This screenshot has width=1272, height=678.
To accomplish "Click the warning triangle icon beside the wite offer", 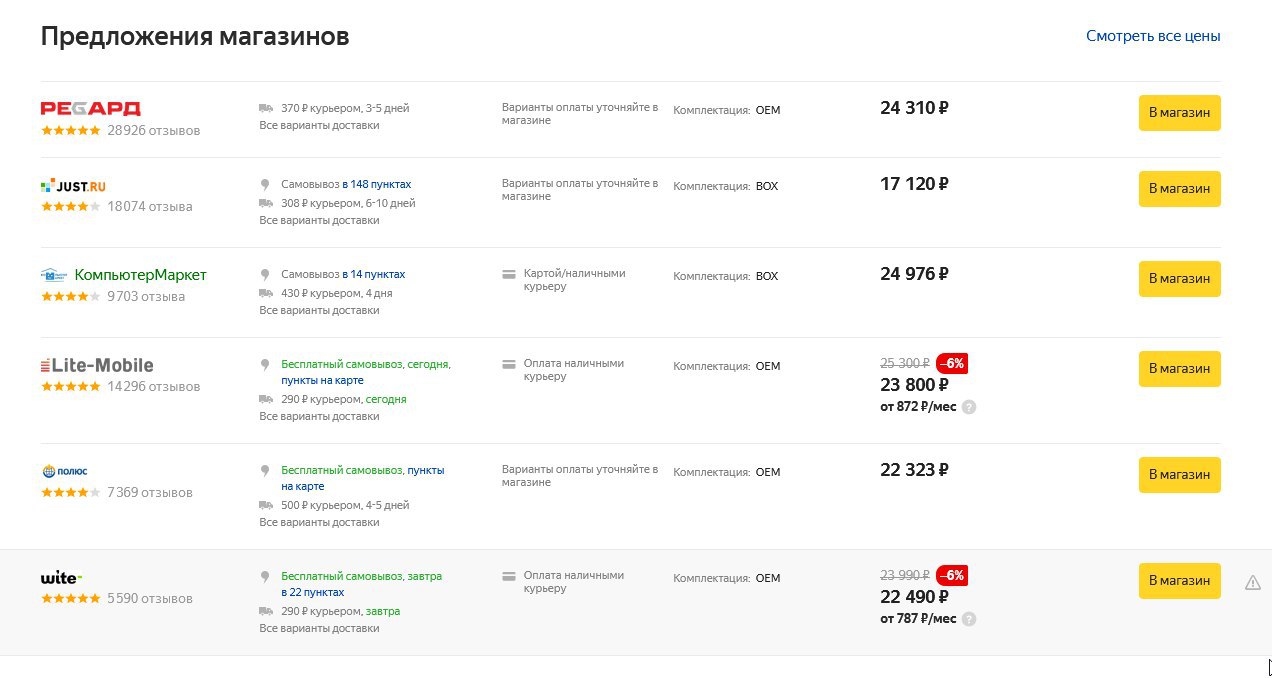I will click(1252, 582).
